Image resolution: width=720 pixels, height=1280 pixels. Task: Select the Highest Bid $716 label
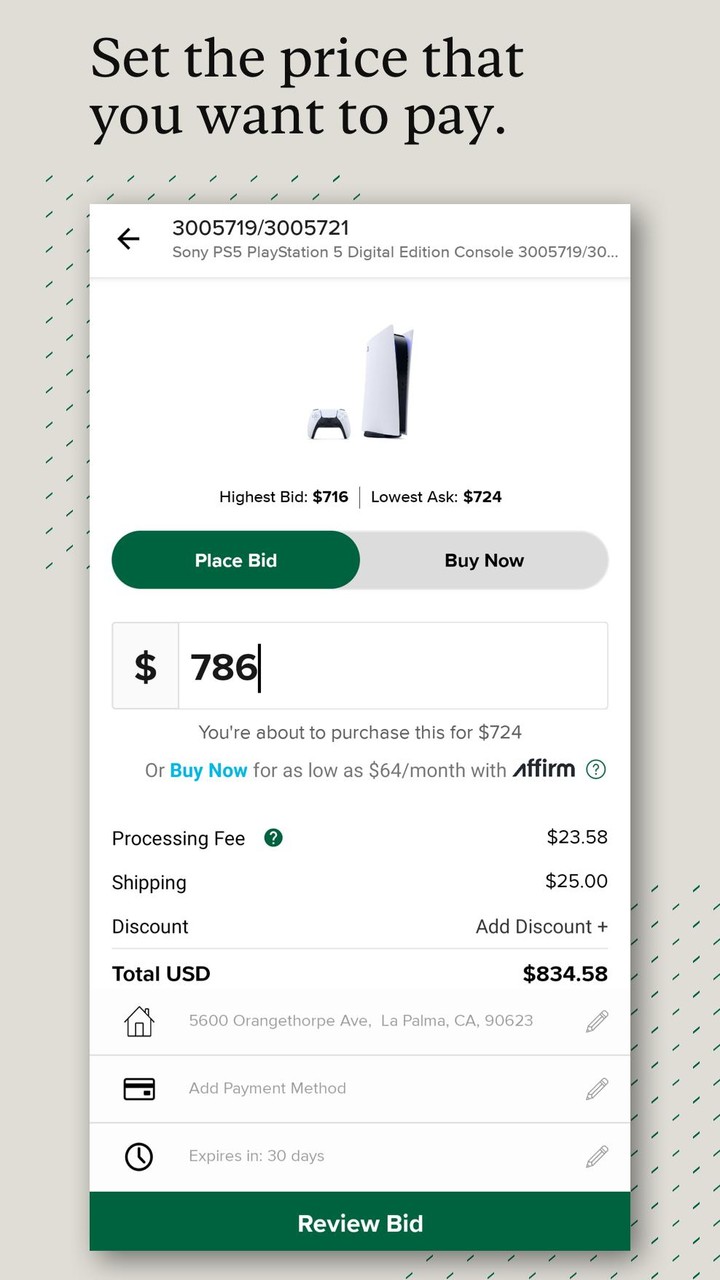[284, 496]
